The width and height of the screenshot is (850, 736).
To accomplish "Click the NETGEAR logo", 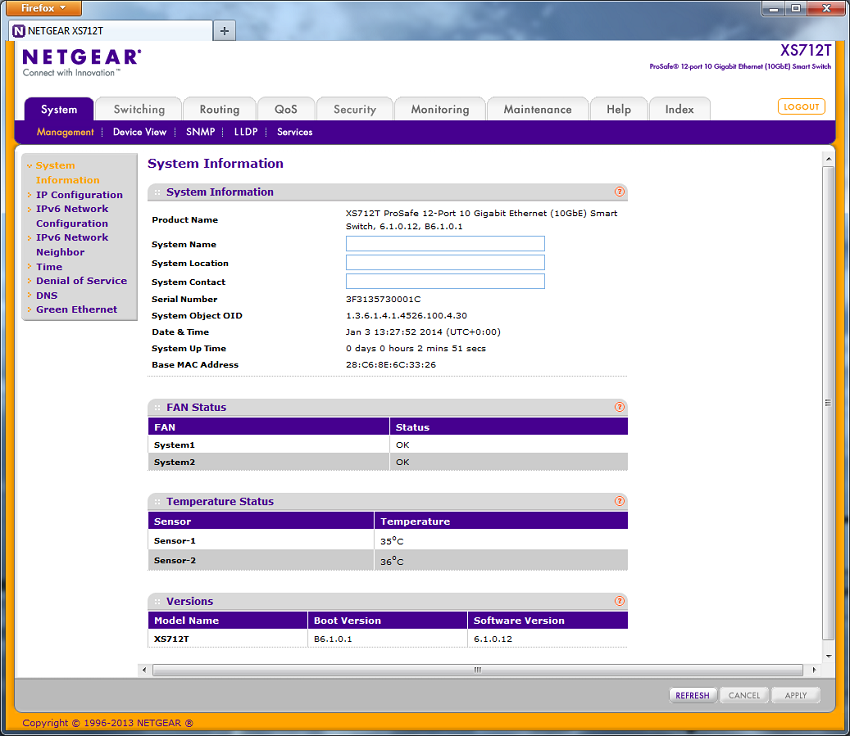I will point(82,62).
